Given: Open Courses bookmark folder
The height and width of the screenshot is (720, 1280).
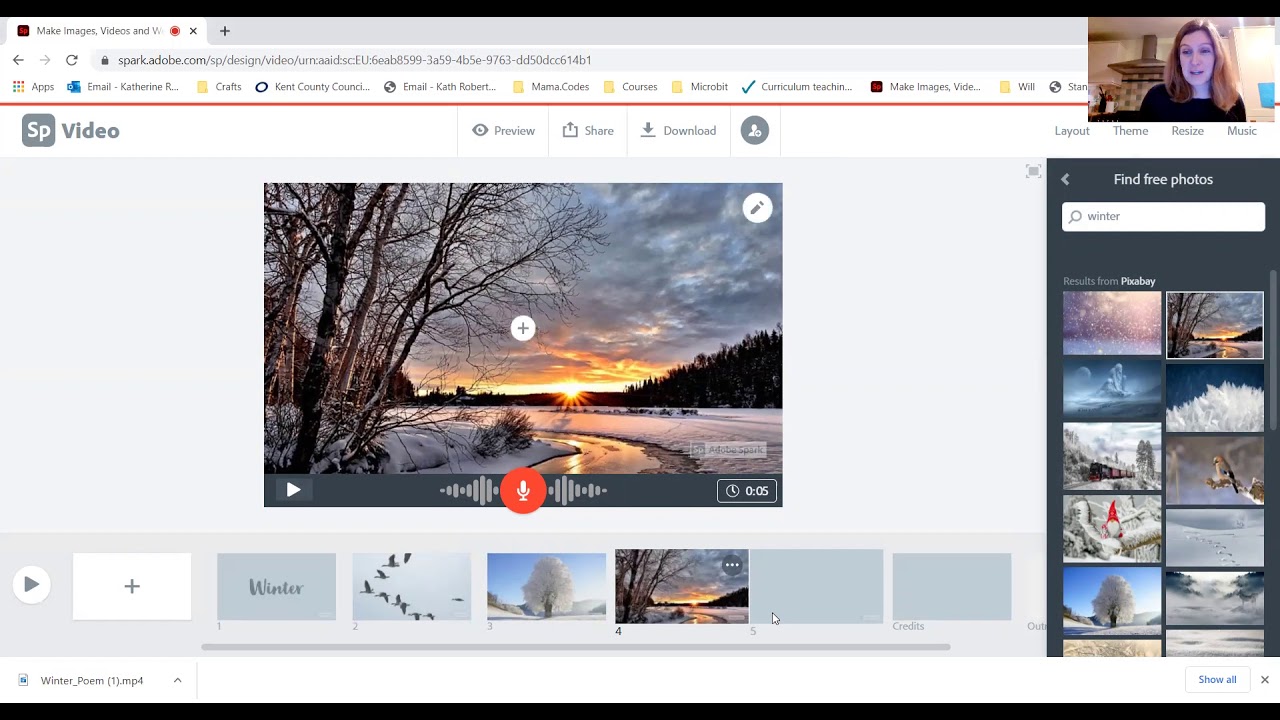Looking at the screenshot, I should click(x=630, y=87).
